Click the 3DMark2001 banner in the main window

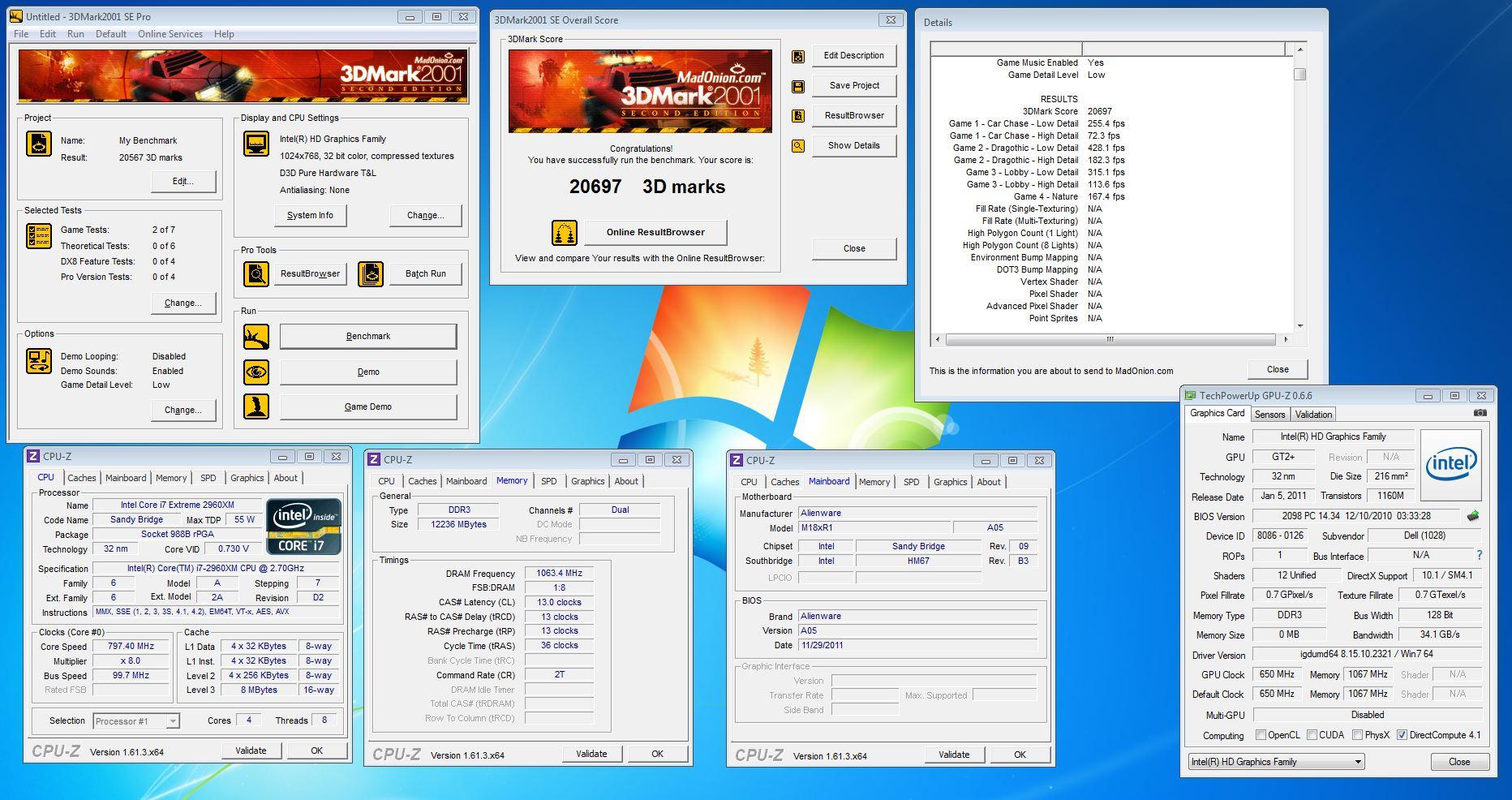(x=243, y=76)
